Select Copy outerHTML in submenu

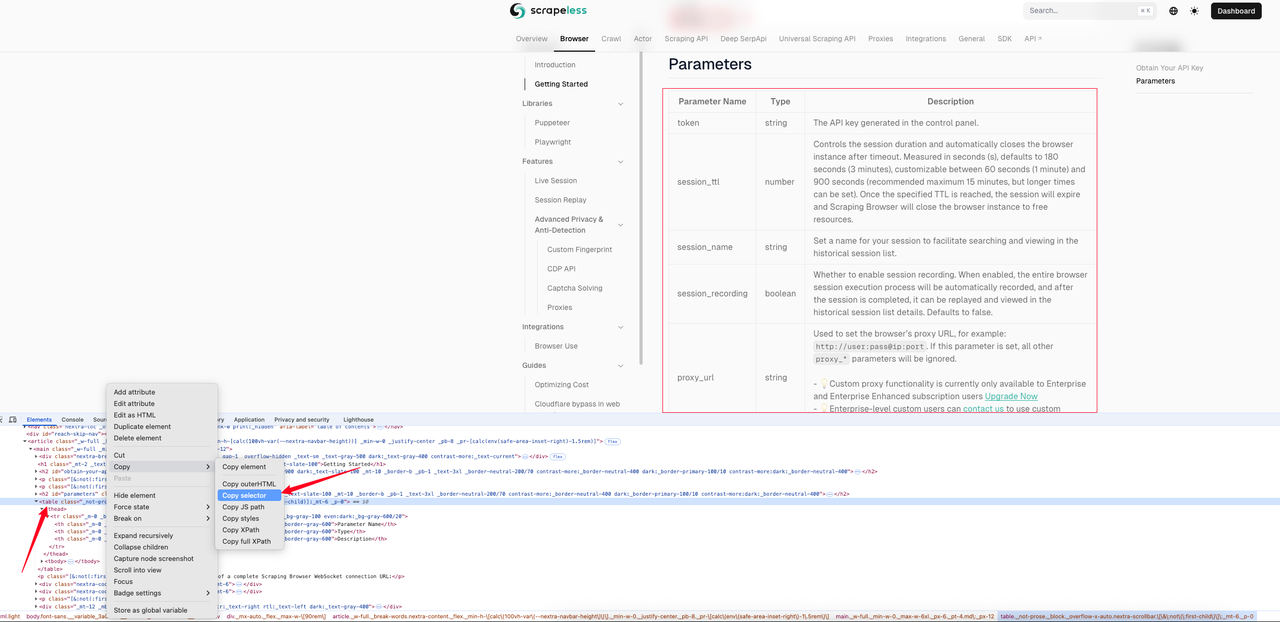[249, 484]
